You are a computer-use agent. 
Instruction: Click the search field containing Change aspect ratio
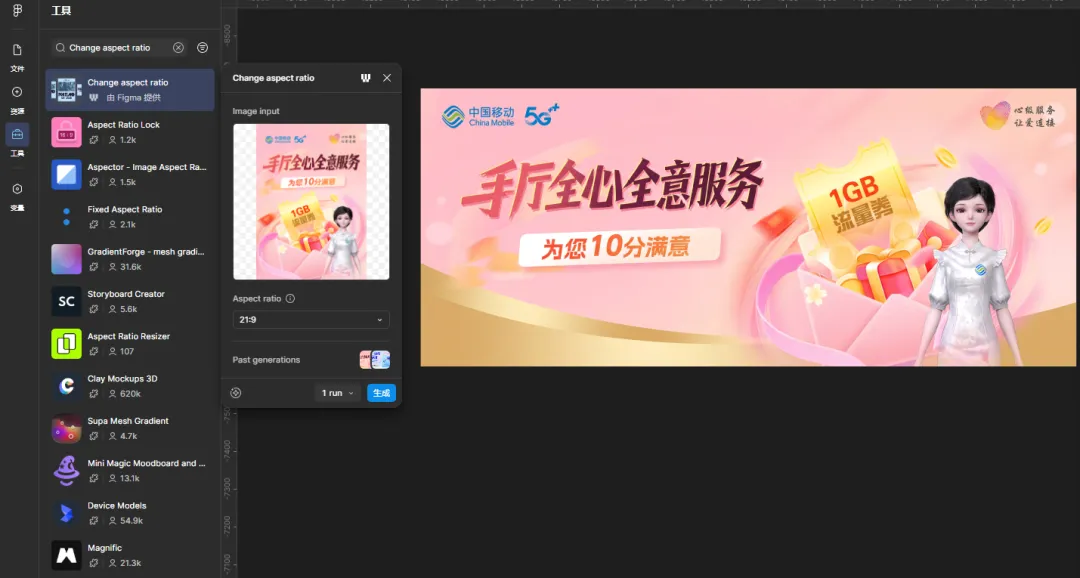click(x=118, y=48)
